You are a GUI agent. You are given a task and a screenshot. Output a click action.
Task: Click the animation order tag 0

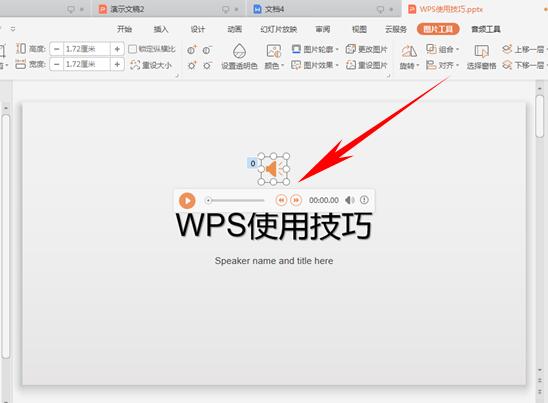point(253,163)
